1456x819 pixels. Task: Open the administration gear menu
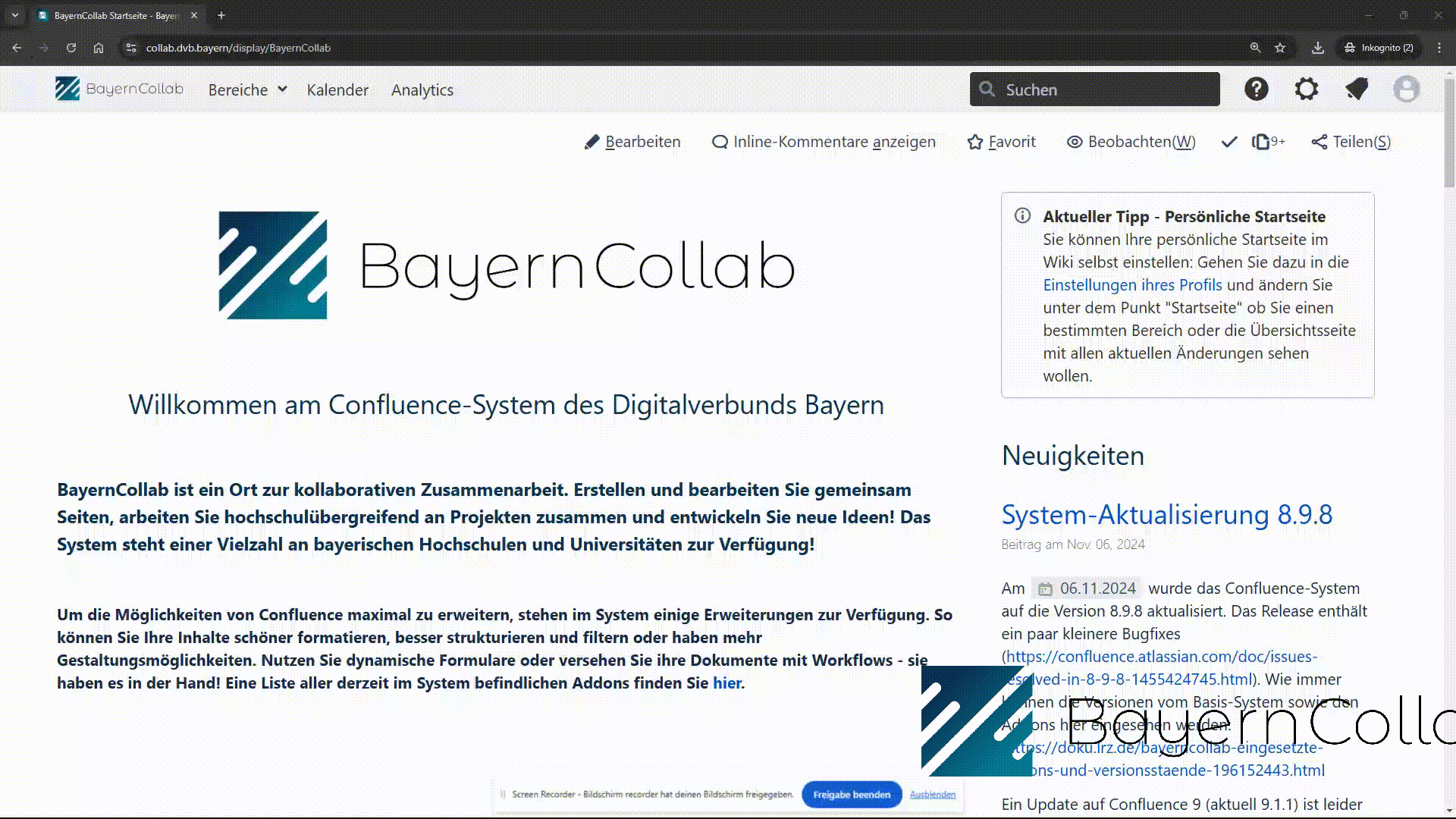click(x=1306, y=89)
